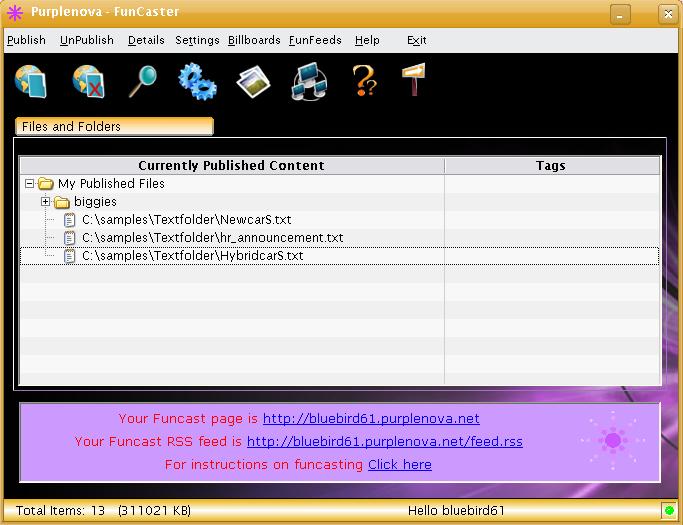Click the Exit signpost icon
683x525 pixels.
(413, 79)
